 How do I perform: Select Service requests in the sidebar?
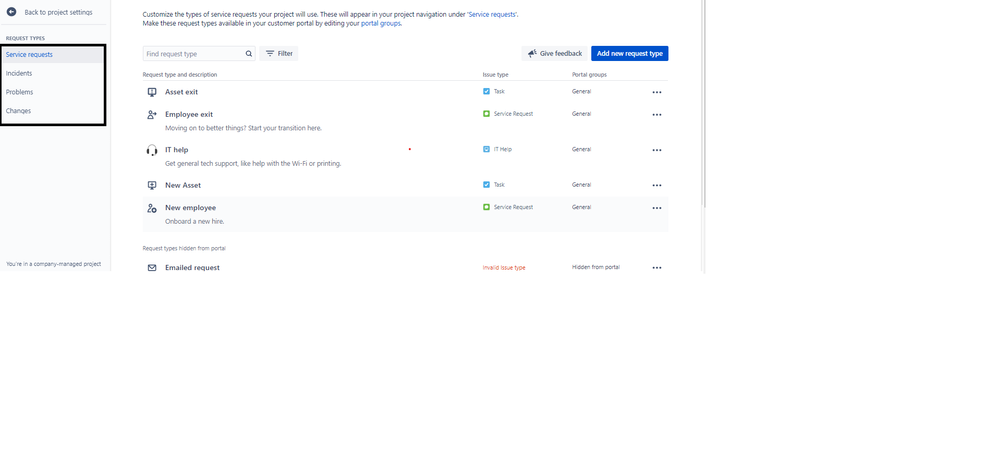[52, 55]
